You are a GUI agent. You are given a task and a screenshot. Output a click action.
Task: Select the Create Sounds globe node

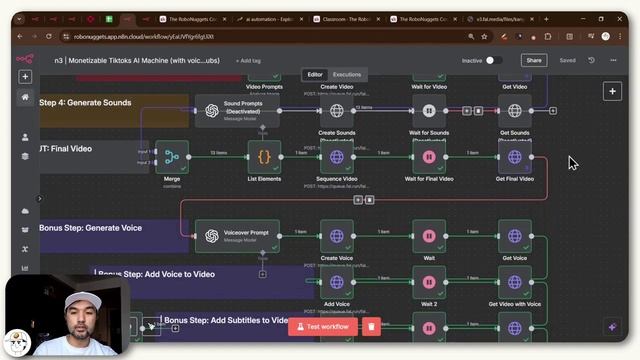337,111
